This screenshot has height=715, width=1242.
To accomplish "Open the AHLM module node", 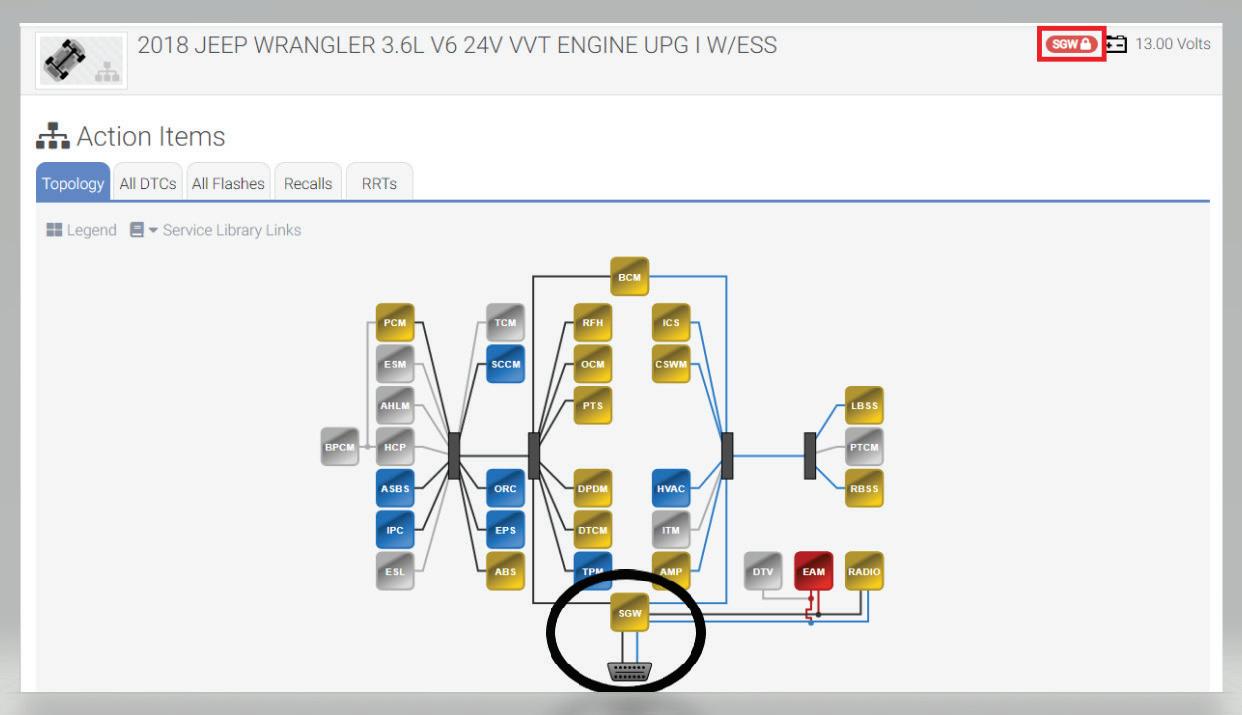I will pyautogui.click(x=394, y=406).
